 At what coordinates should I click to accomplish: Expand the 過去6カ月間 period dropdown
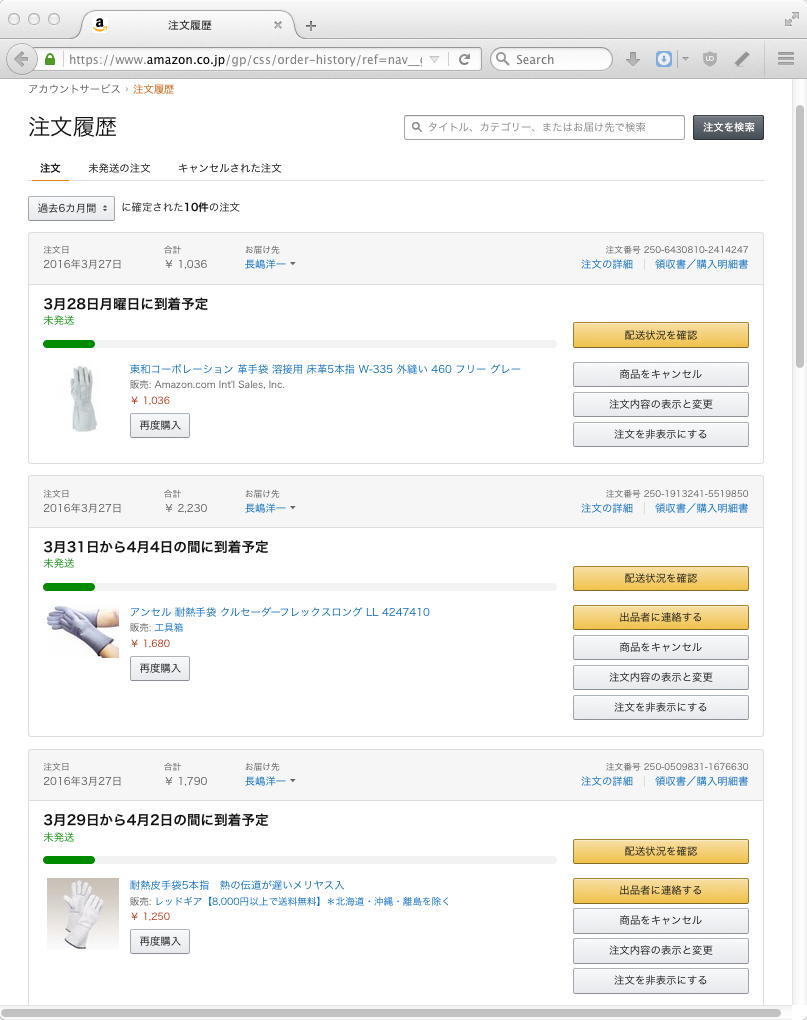(71, 208)
